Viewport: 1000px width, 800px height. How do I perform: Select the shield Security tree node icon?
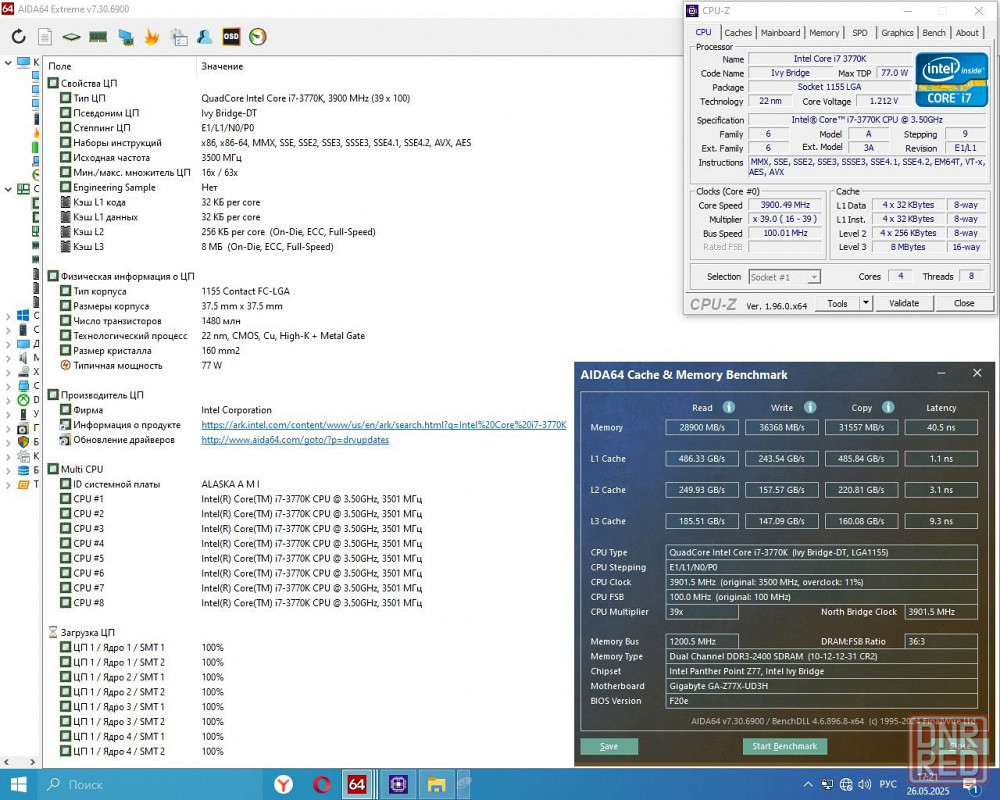point(23,441)
